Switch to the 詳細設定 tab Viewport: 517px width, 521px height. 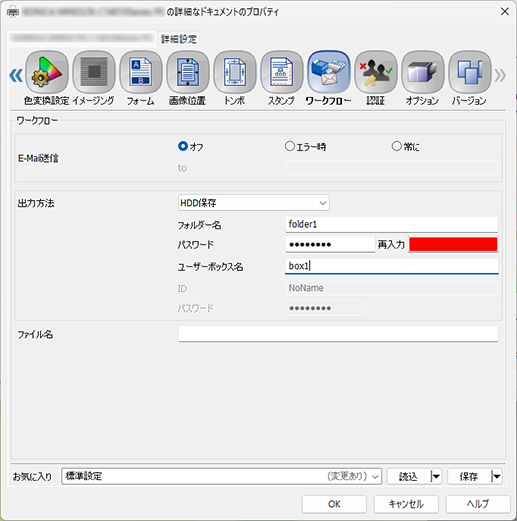pyautogui.click(x=179, y=39)
